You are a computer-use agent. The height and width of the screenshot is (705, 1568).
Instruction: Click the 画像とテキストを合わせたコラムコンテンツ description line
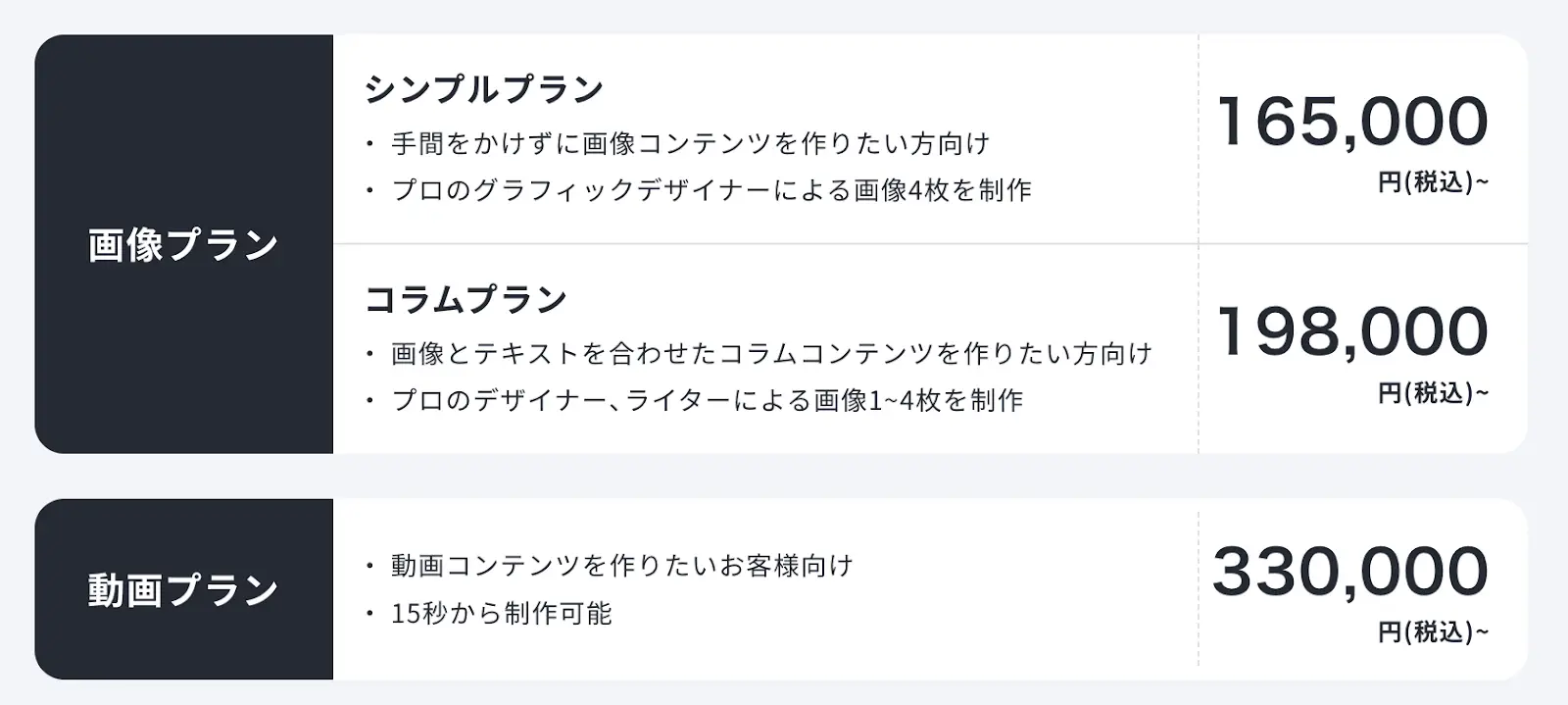pos(771,354)
